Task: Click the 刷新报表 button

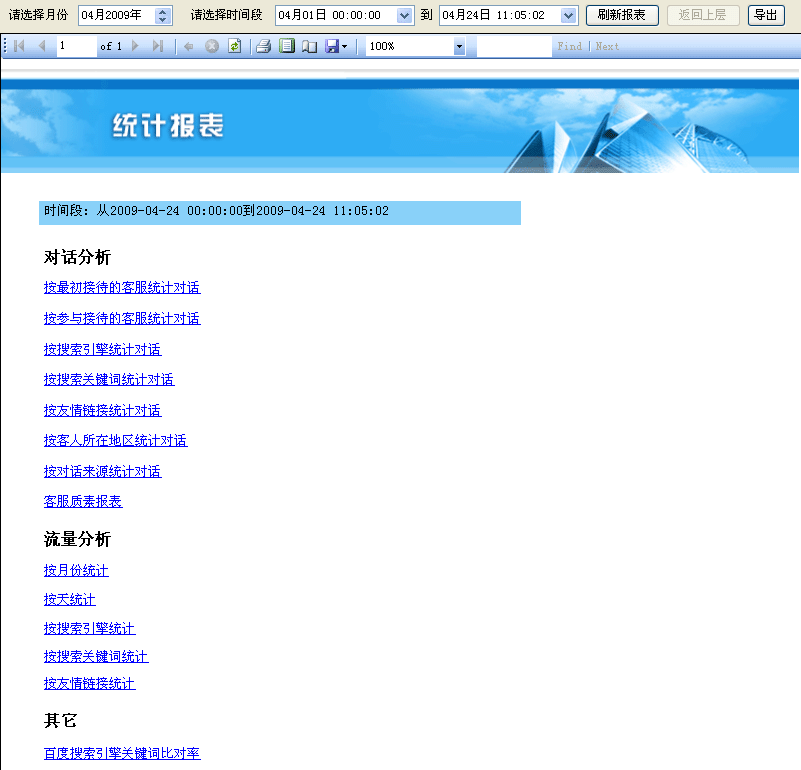Action: [621, 15]
